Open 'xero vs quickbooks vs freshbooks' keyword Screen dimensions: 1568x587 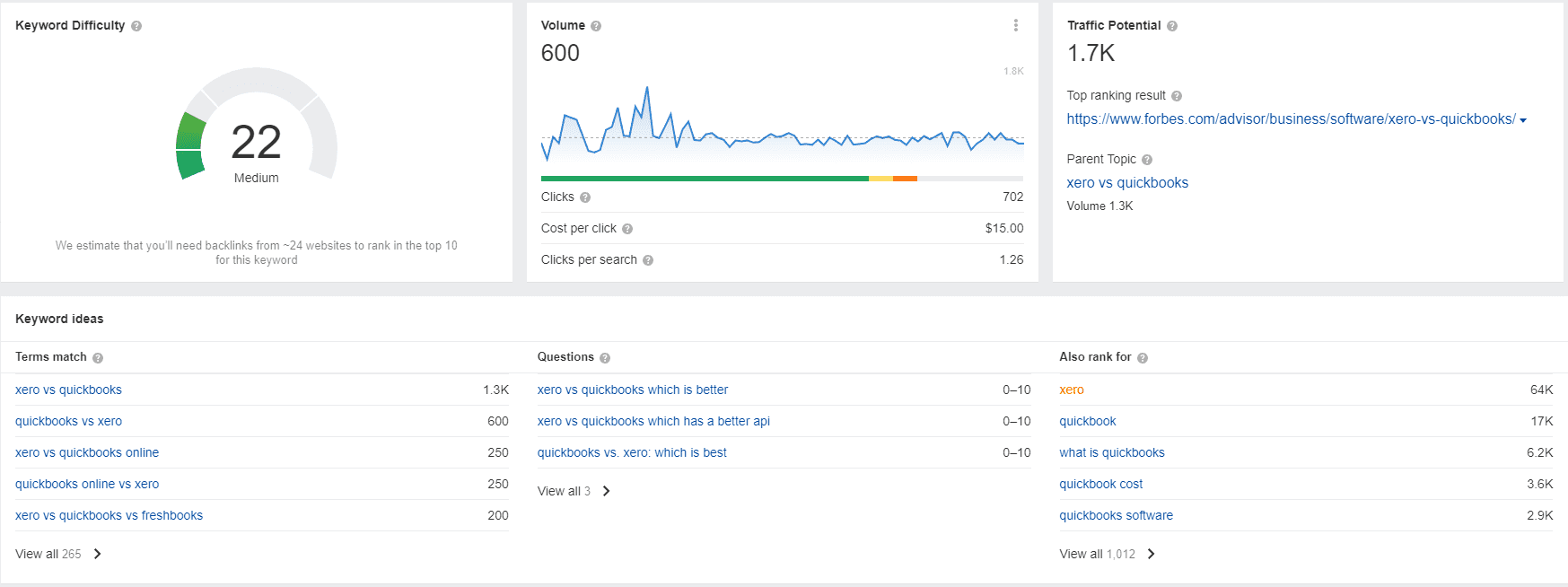pyautogui.click(x=109, y=515)
